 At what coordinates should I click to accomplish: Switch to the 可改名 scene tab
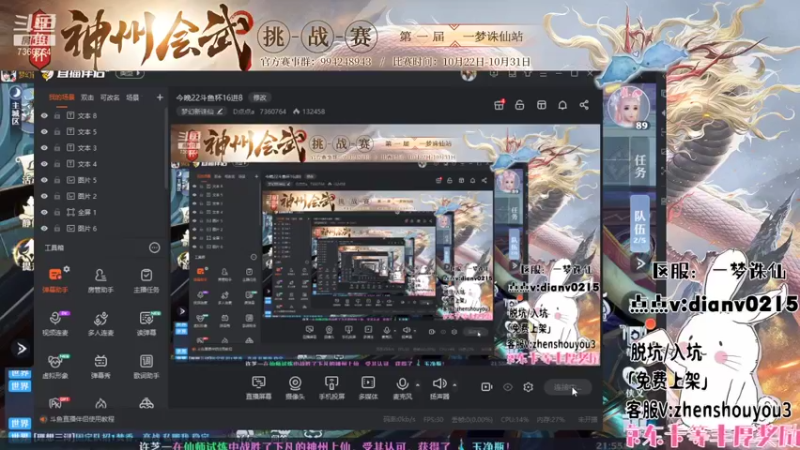pyautogui.click(x=110, y=97)
